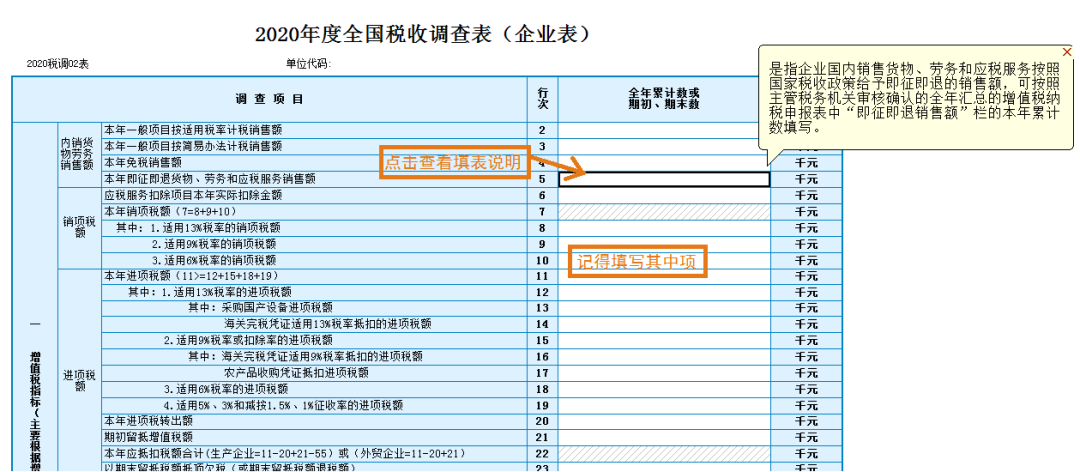The image size is (1080, 472).
Task: Select the input cell for row 15
Action: (x=664, y=341)
